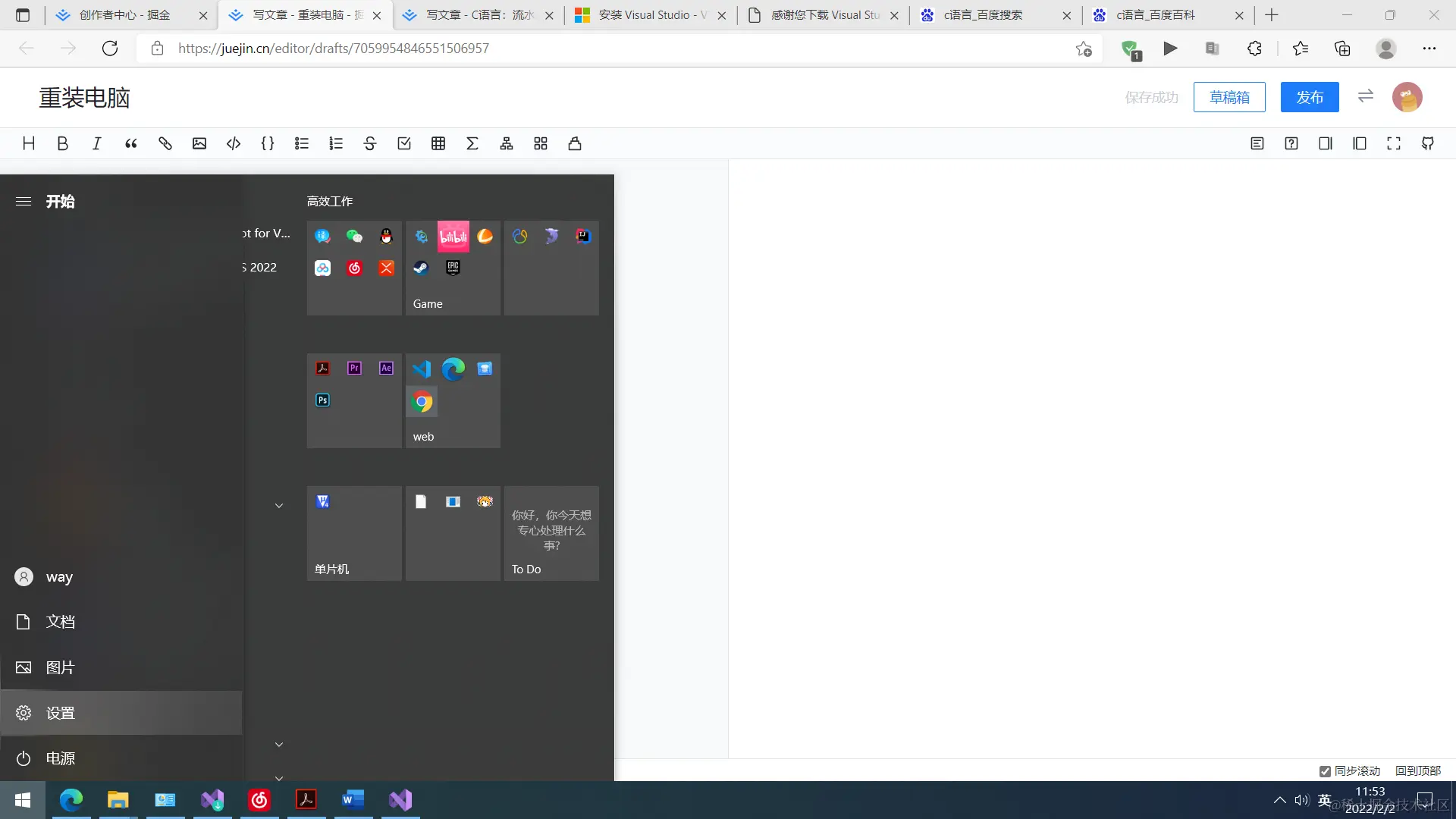The width and height of the screenshot is (1456, 819).
Task: Insert a table in the editor
Action: [438, 143]
